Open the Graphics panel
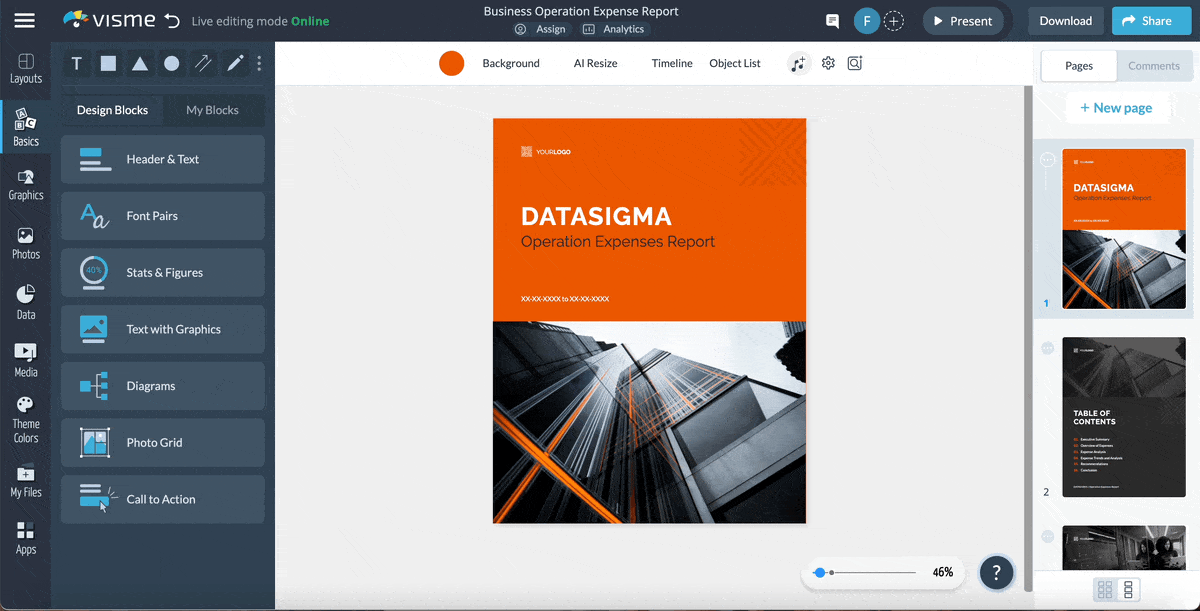The height and width of the screenshot is (611, 1200). (26, 185)
